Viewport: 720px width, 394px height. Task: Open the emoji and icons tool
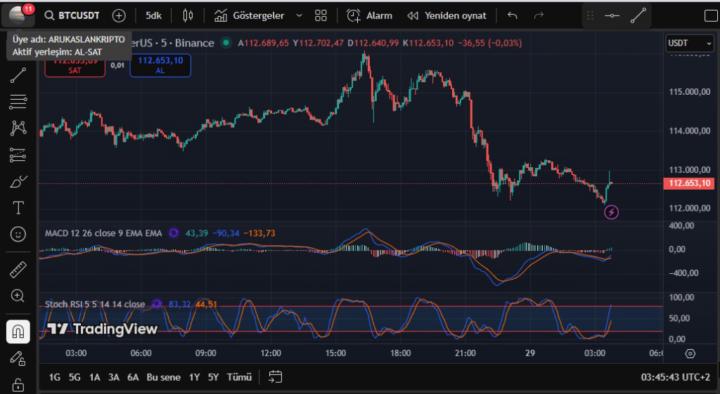[x=18, y=234]
